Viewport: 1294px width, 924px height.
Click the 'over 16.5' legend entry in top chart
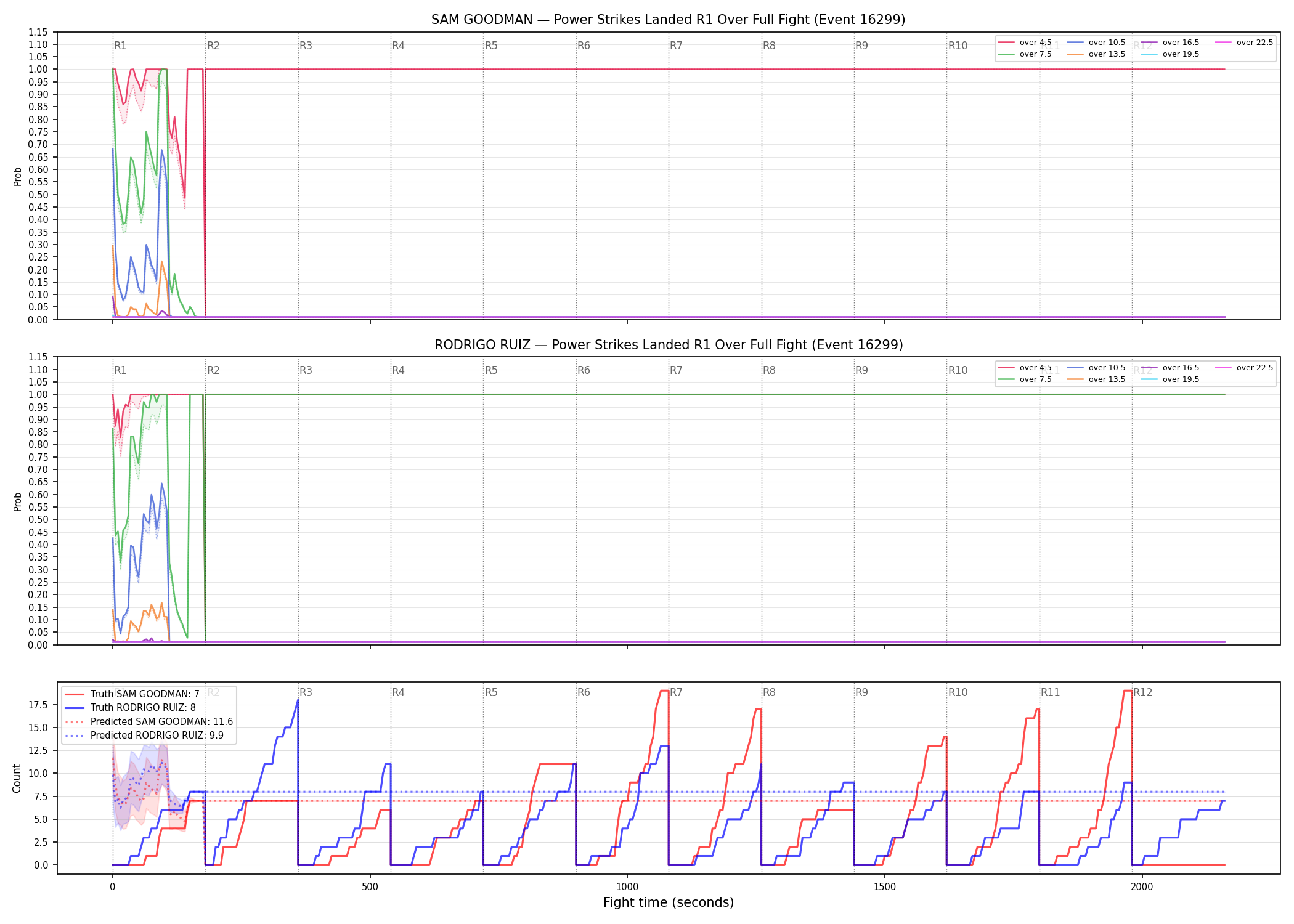coord(1170,43)
